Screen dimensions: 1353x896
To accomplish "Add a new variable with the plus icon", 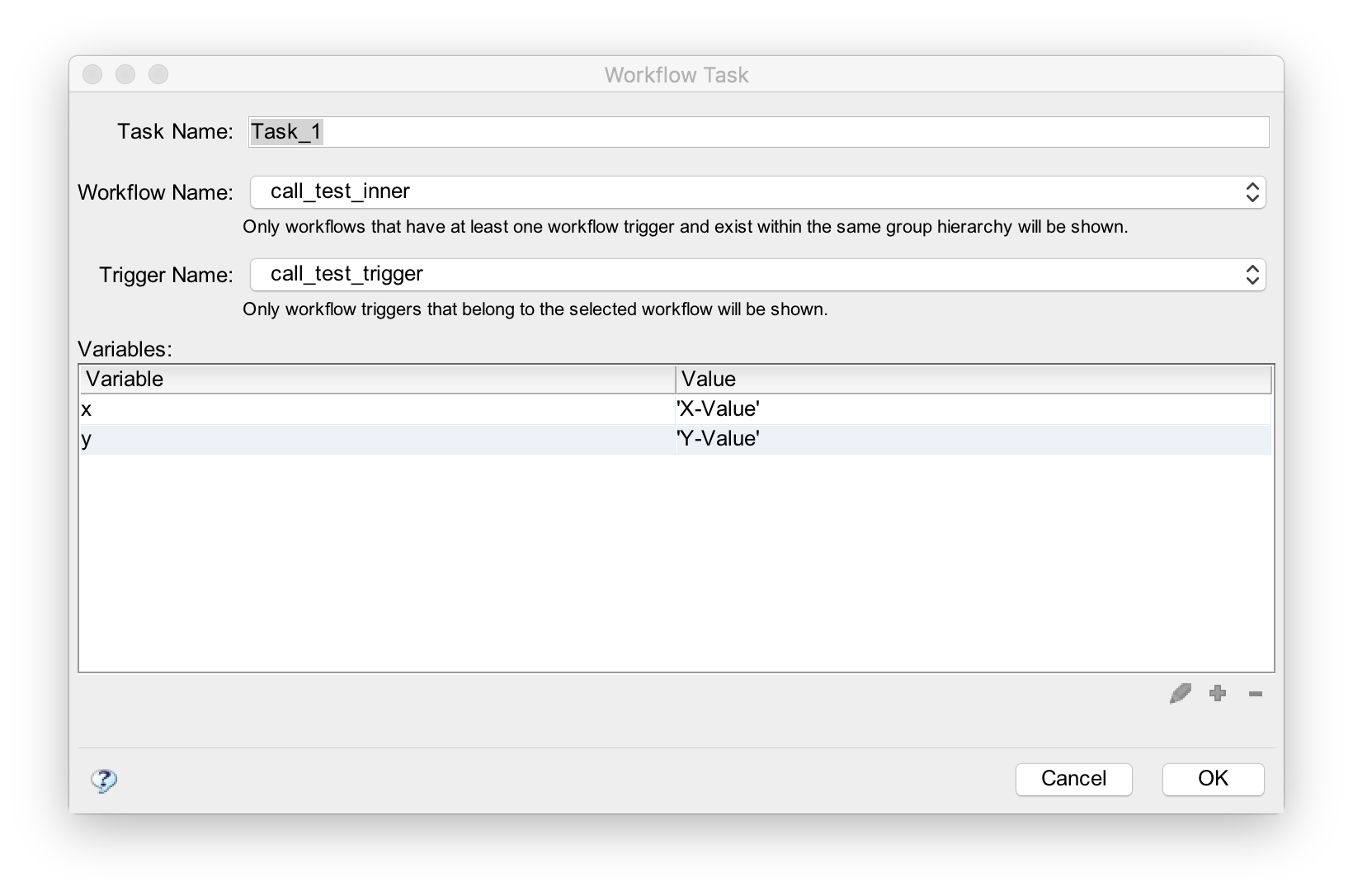I will 1217,694.
